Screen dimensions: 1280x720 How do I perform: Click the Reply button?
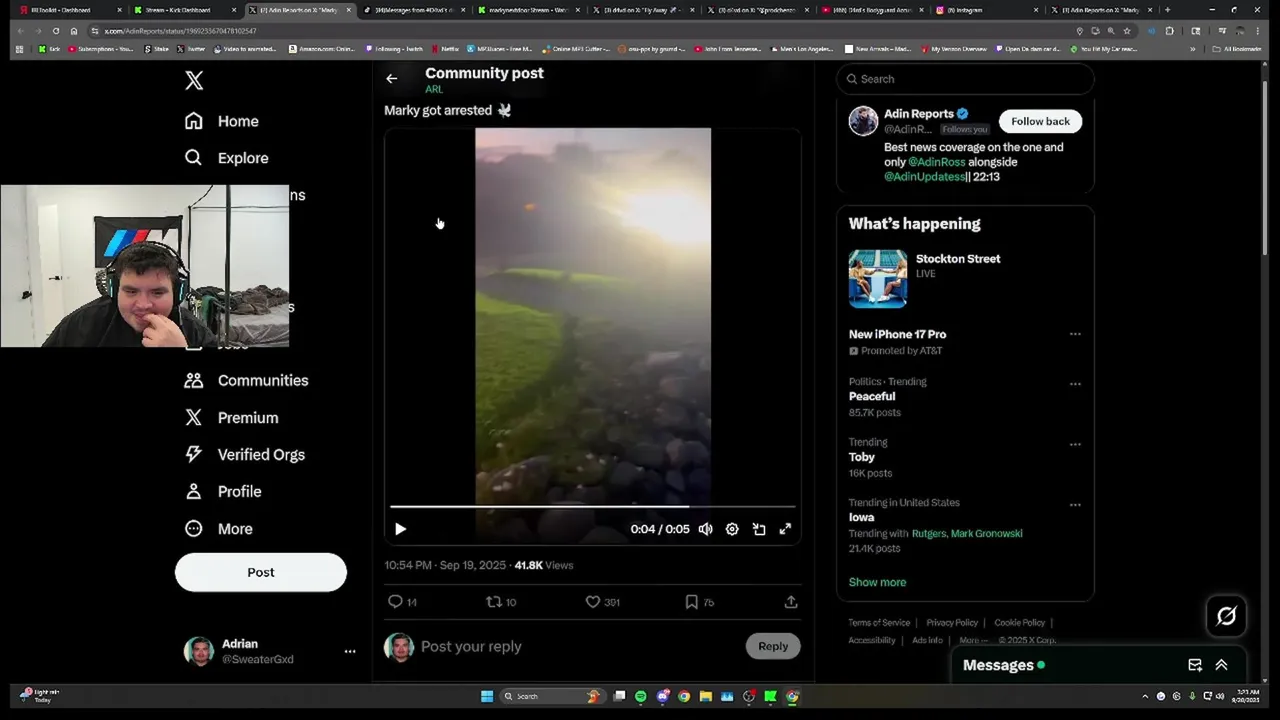[x=773, y=646]
